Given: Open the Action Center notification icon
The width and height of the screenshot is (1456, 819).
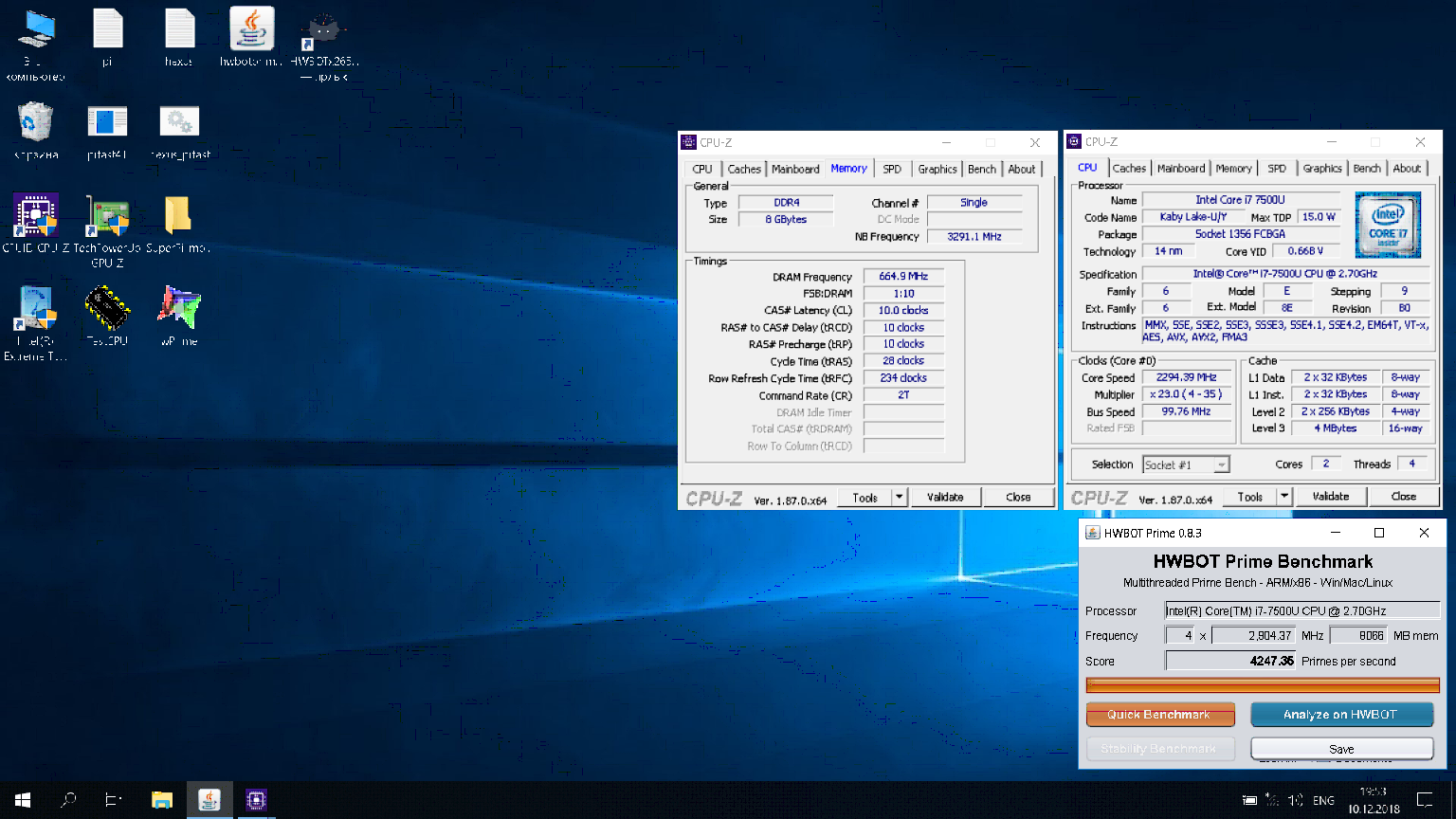Looking at the screenshot, I should point(1424,800).
